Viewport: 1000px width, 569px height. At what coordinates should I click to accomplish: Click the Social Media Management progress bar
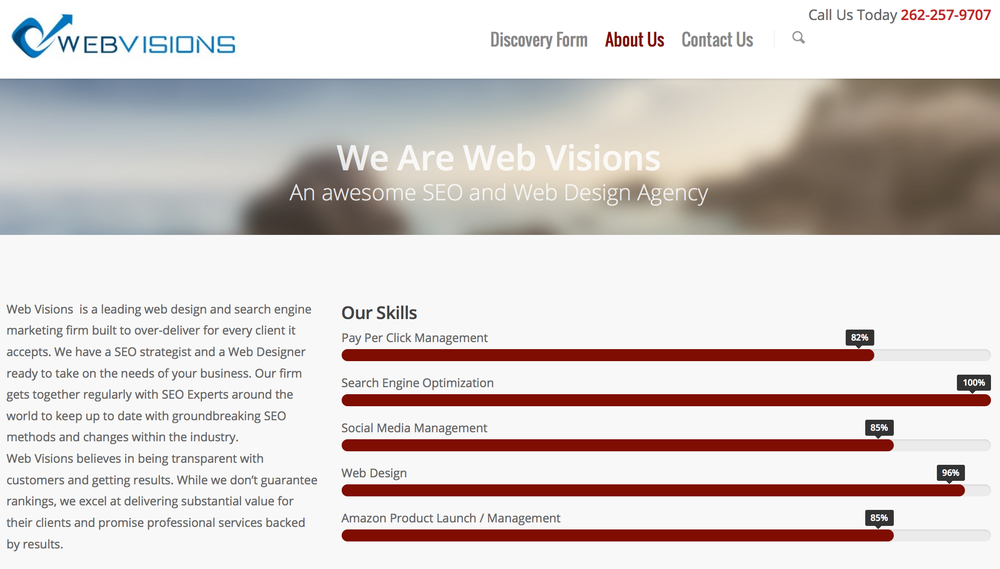(666, 445)
